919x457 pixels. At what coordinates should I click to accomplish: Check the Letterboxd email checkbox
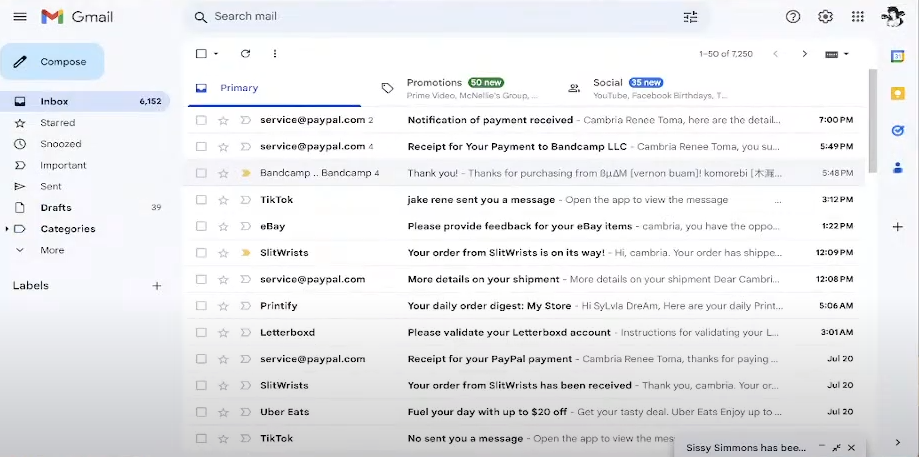pos(201,332)
